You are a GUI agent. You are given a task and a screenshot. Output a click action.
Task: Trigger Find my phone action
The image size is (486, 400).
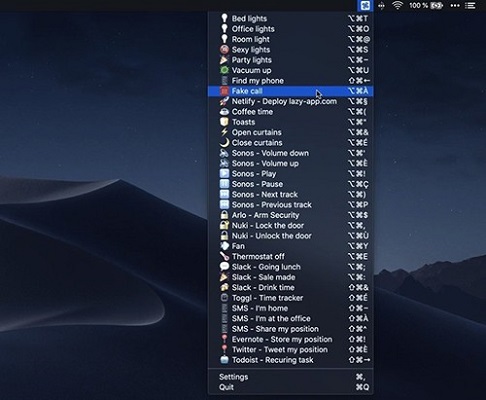290,80
